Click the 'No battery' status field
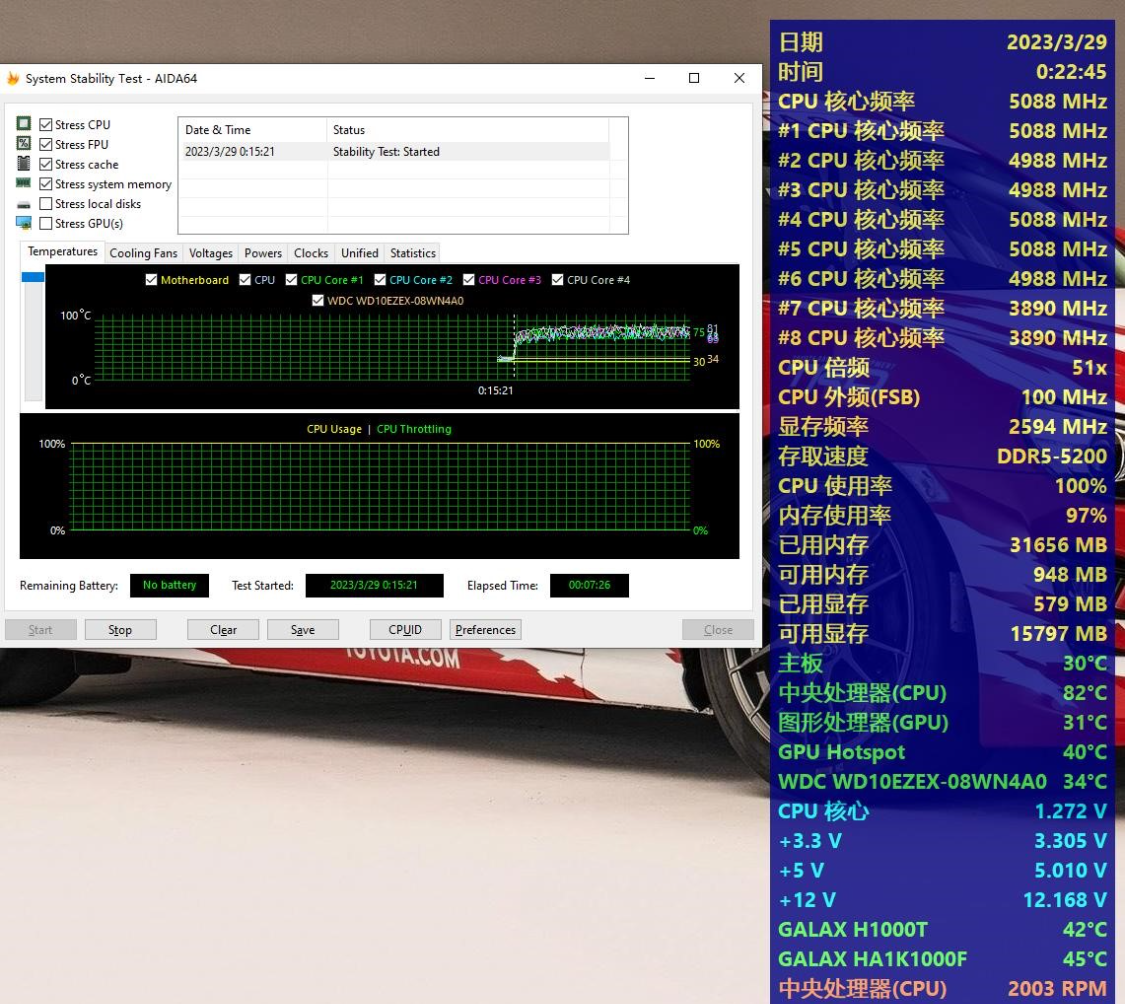 (169, 585)
